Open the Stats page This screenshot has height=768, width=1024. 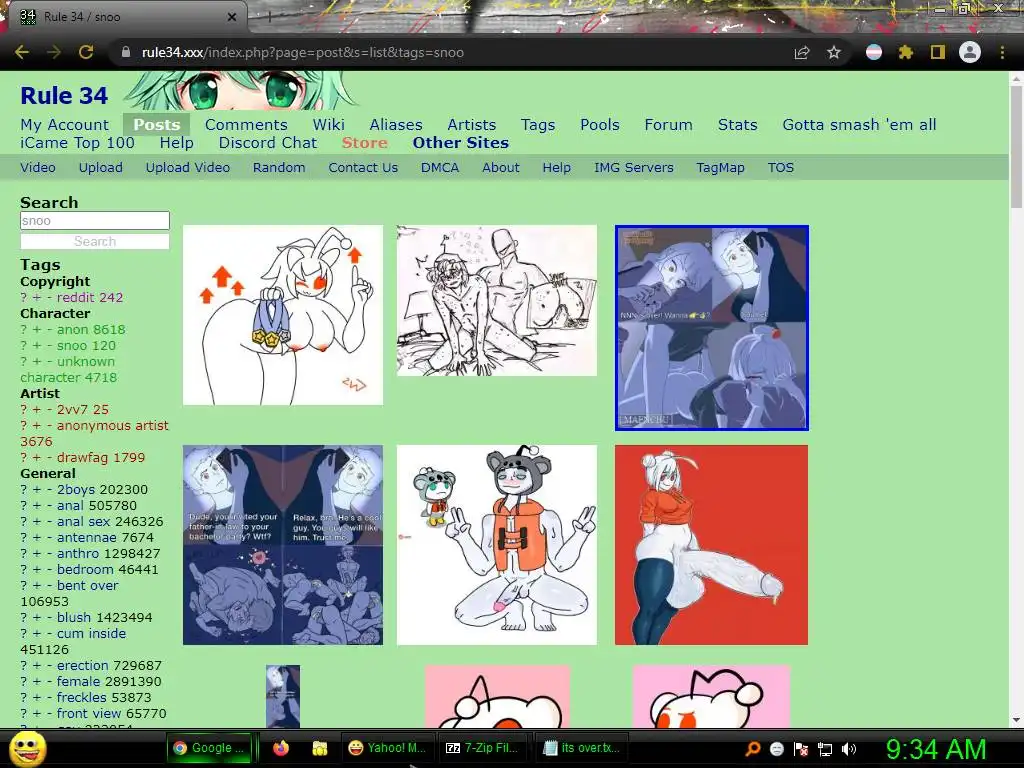coord(737,124)
